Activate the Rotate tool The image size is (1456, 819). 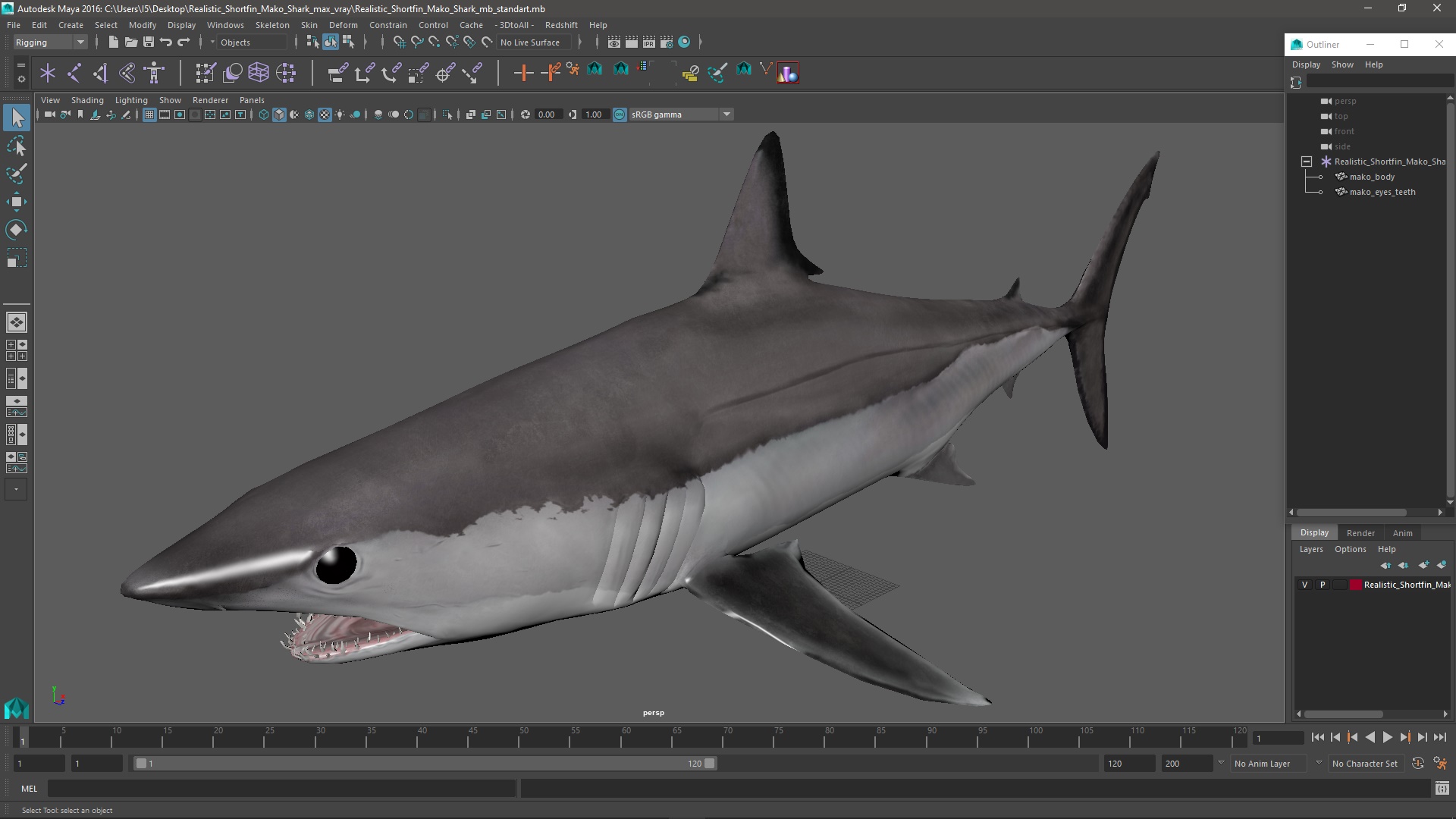click(16, 230)
